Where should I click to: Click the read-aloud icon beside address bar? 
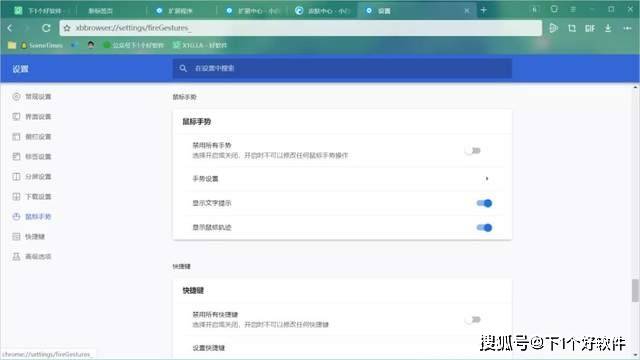553,28
